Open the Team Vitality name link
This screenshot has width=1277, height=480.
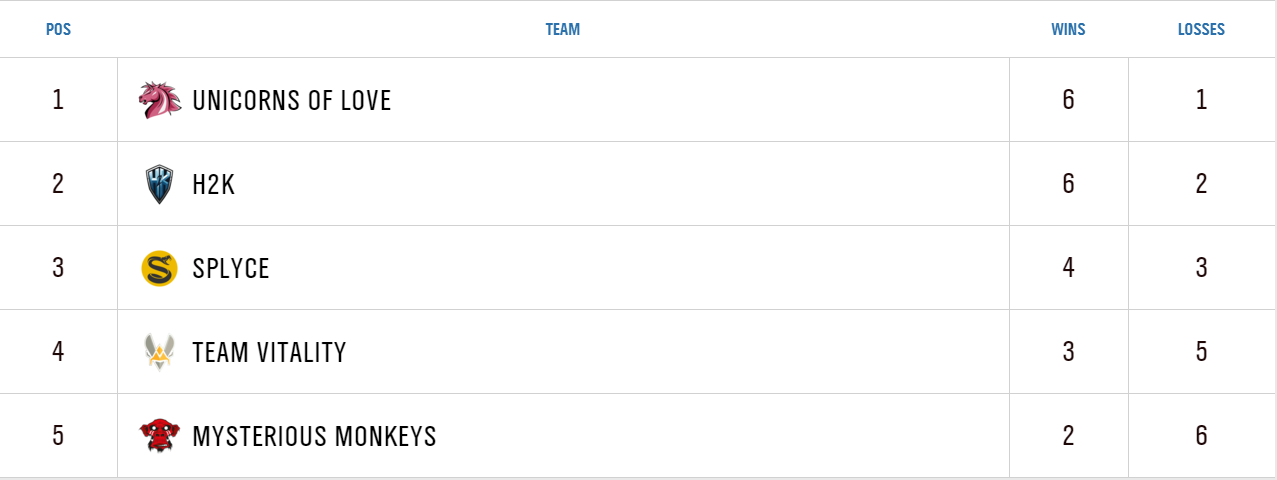(x=269, y=352)
